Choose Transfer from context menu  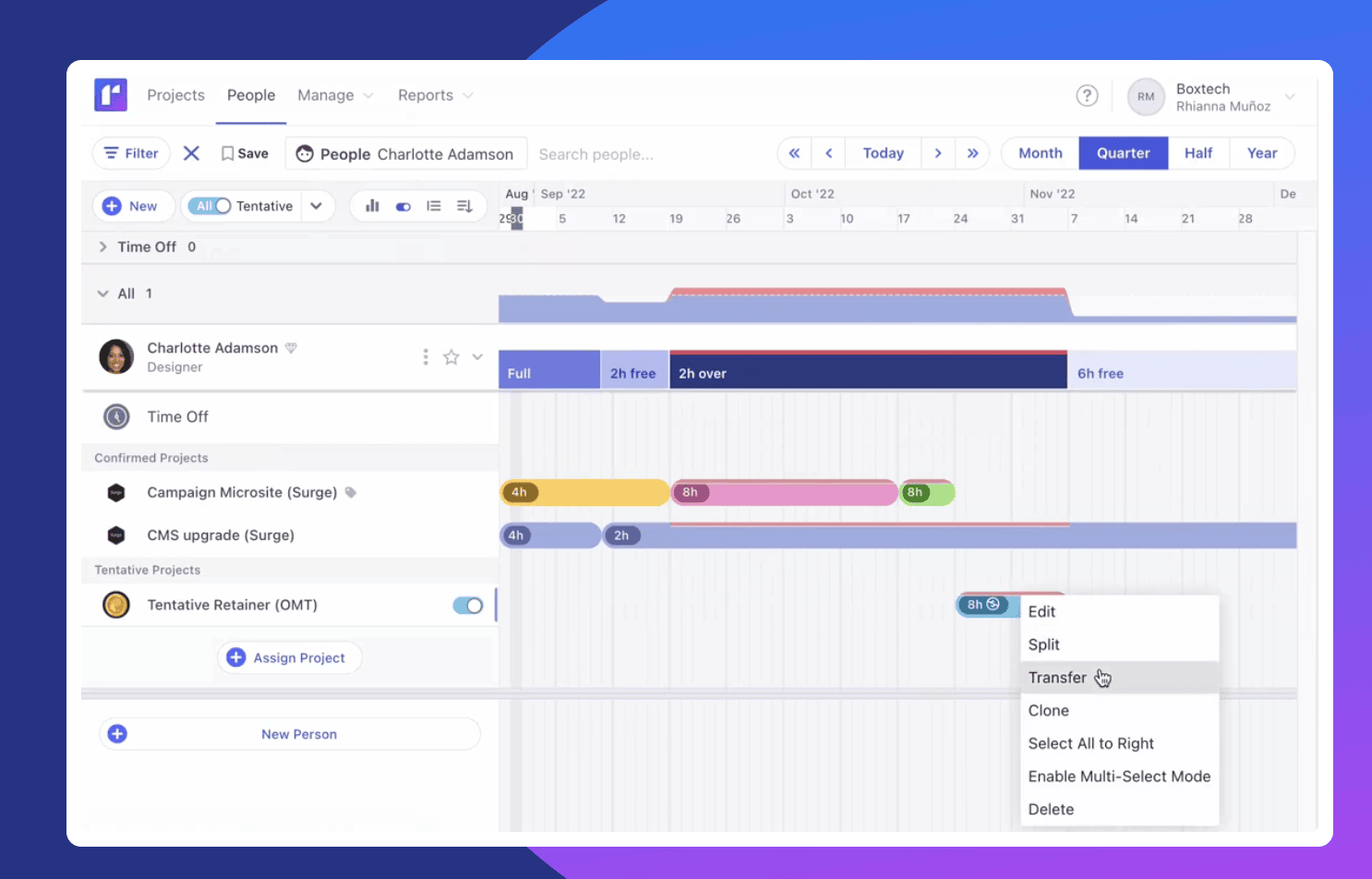(1120, 678)
